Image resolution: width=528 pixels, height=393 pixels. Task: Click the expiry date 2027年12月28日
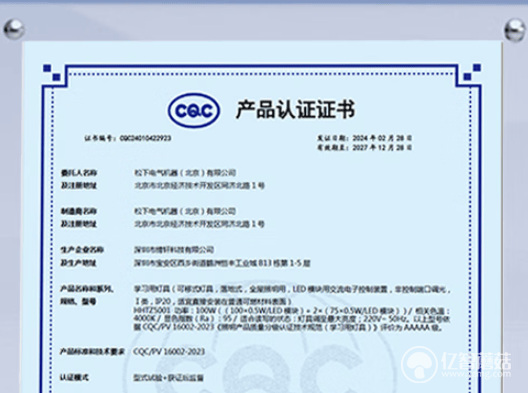click(x=382, y=148)
